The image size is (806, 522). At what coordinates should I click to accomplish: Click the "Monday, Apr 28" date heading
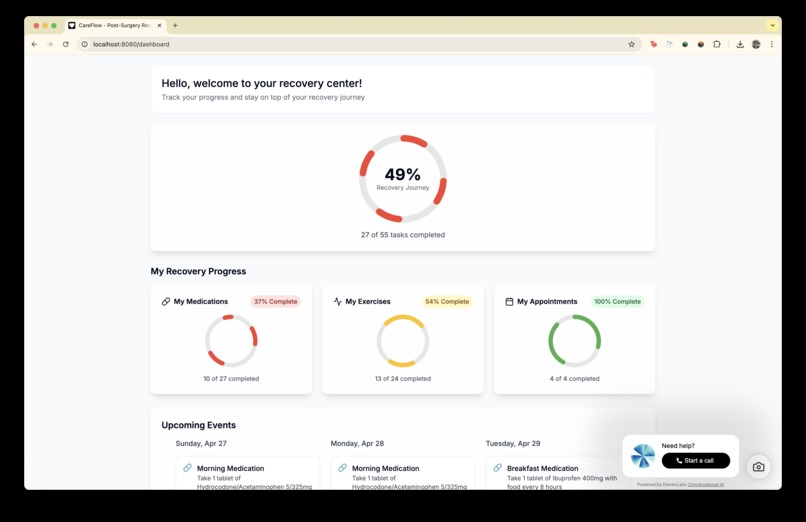(x=357, y=443)
